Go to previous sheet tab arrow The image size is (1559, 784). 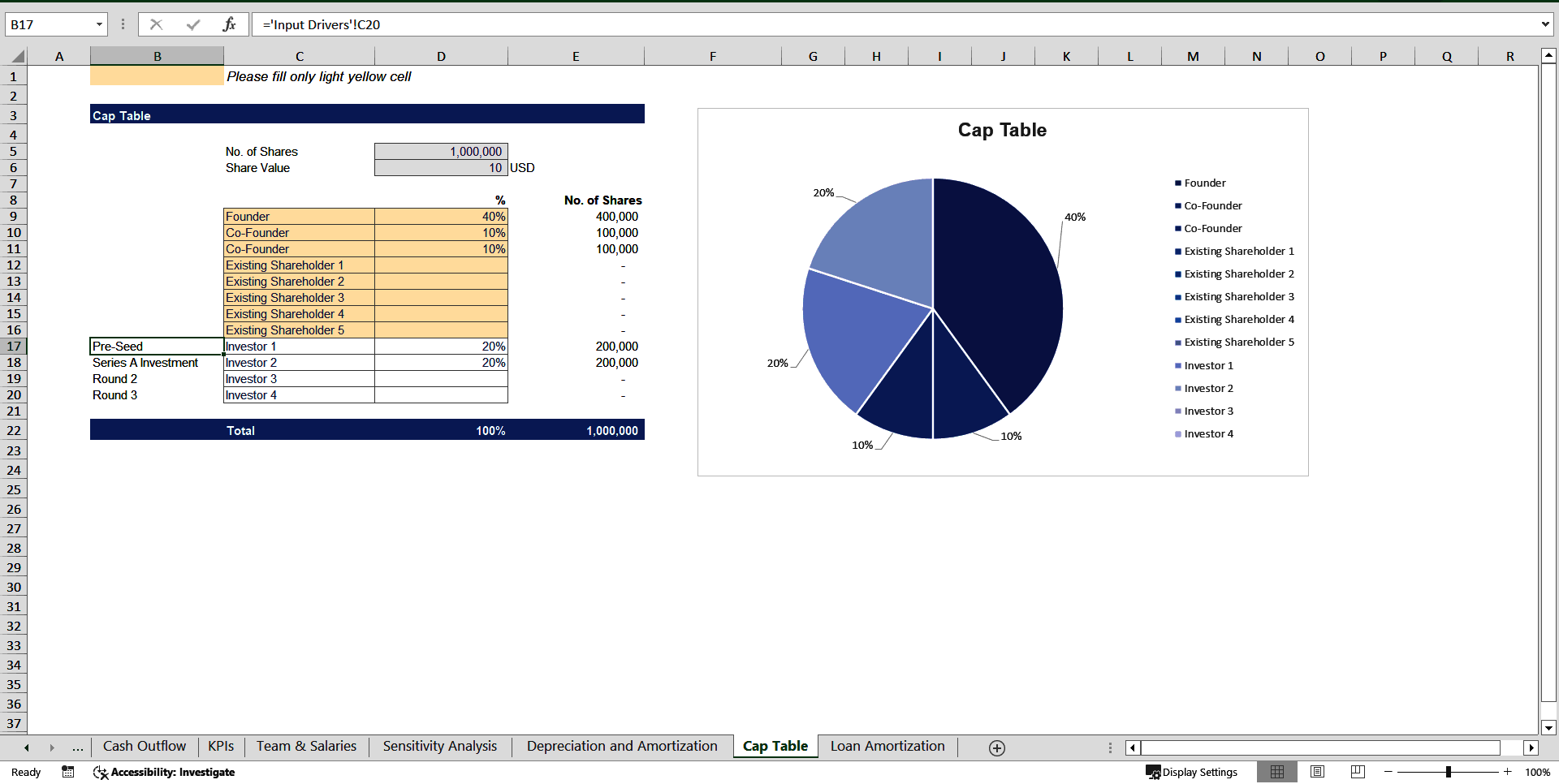point(27,747)
